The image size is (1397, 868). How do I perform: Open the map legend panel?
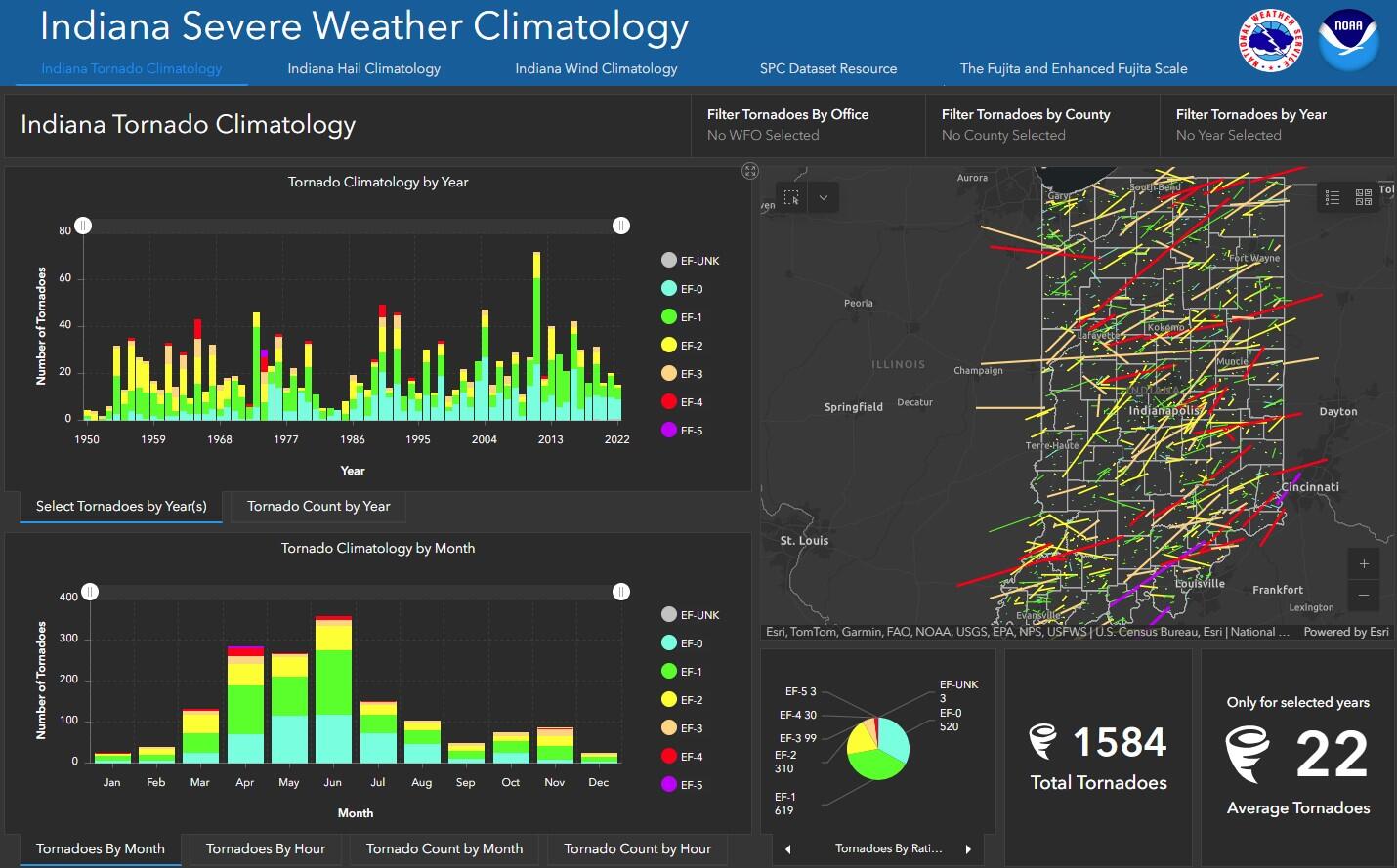pos(1331,196)
